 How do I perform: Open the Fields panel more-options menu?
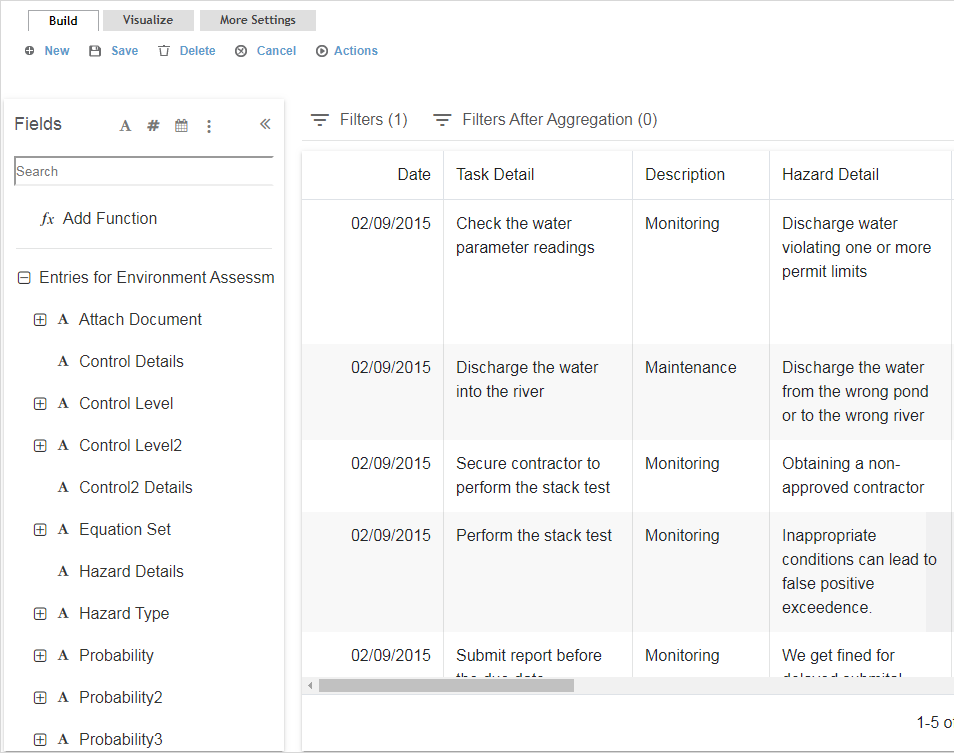pos(209,126)
